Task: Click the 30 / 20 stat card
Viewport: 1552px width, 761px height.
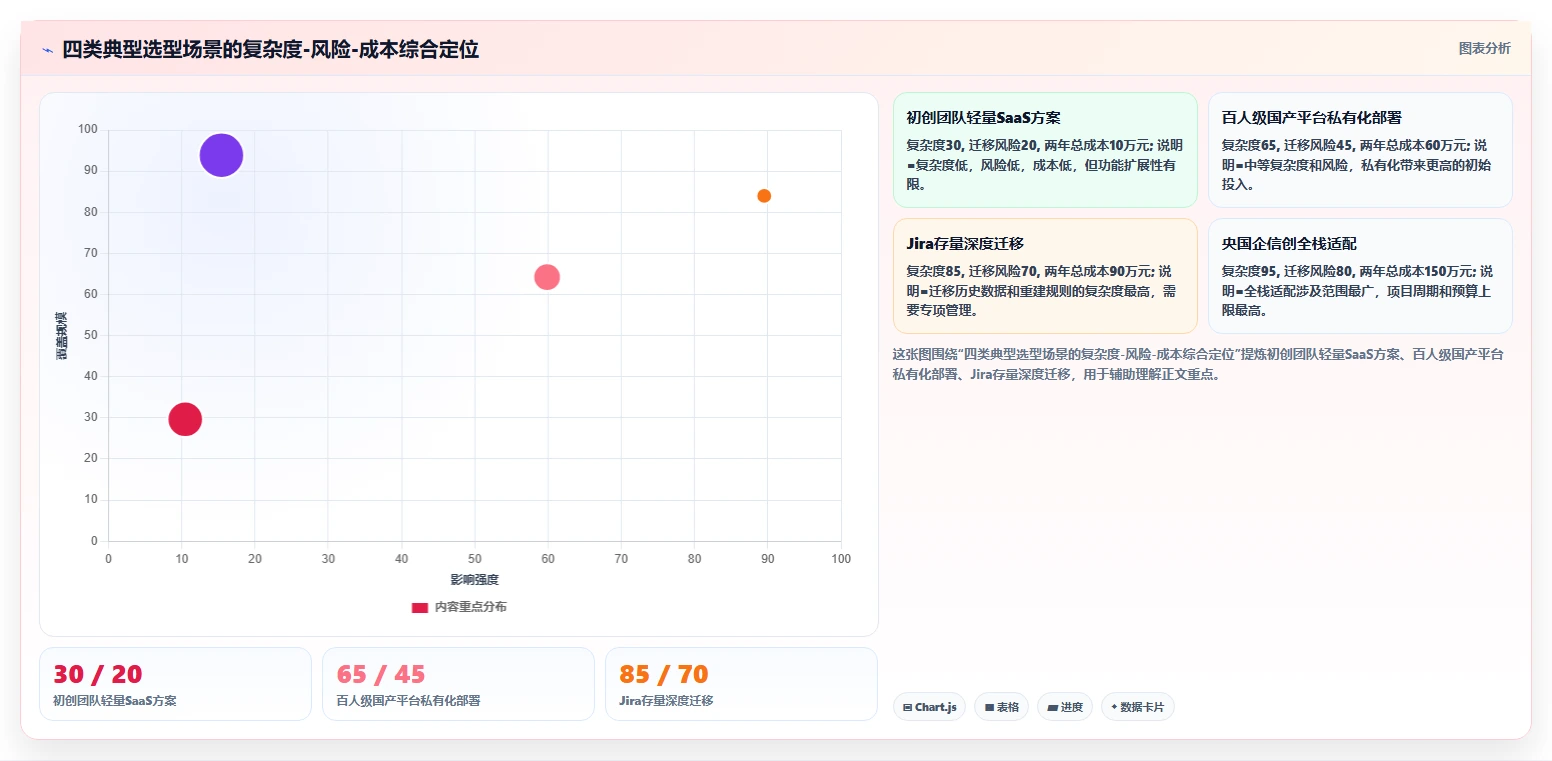Action: [x=175, y=684]
